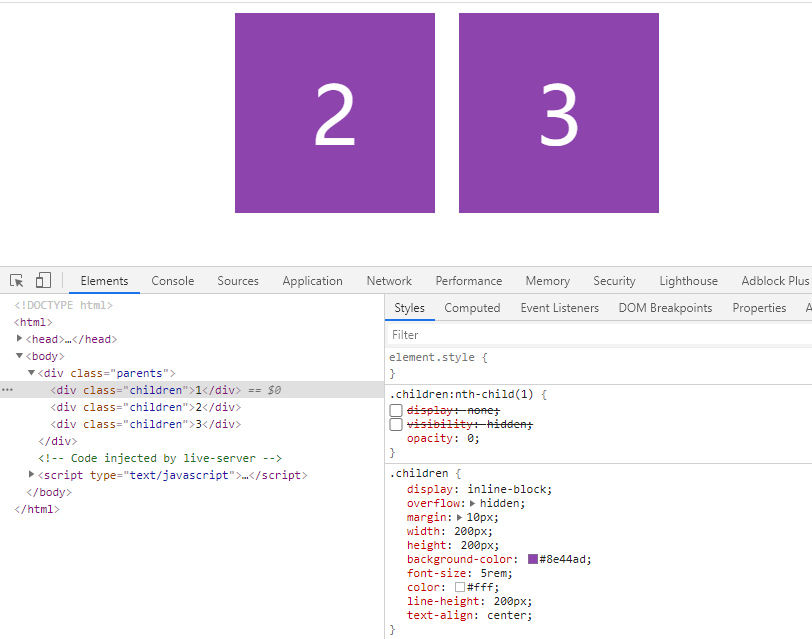The height and width of the screenshot is (639, 812).
Task: Open the Sources tab
Action: [238, 281]
